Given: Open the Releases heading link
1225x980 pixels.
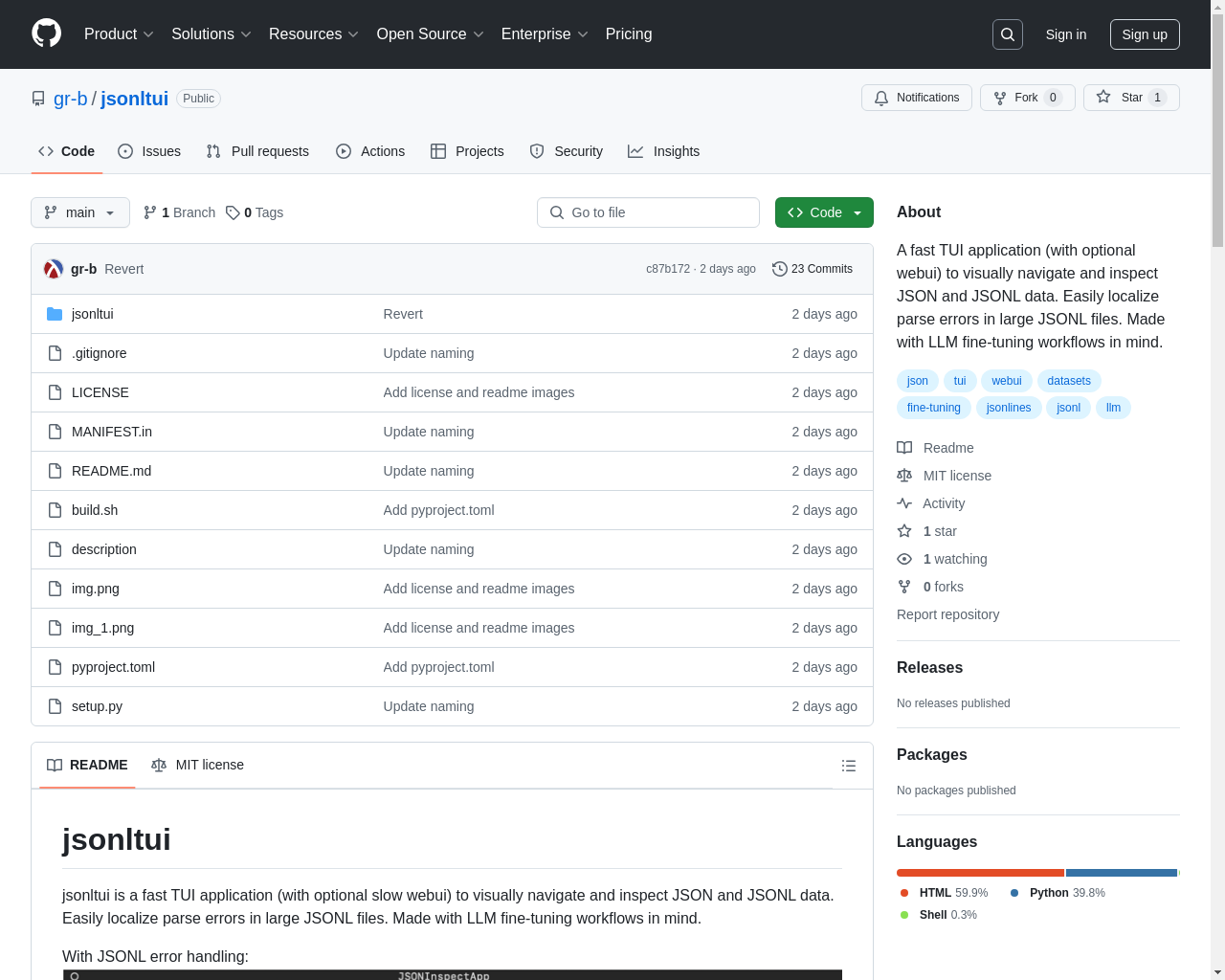Looking at the screenshot, I should [x=929, y=668].
